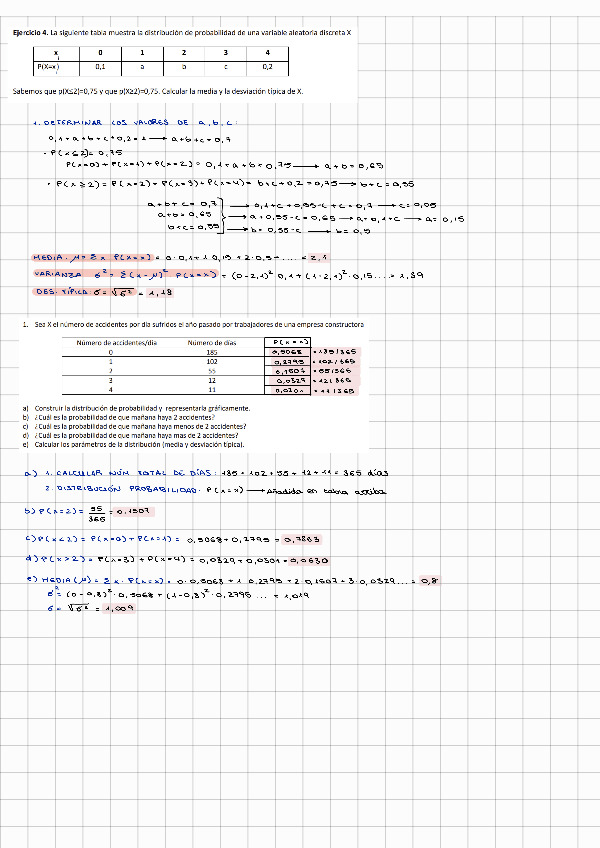Select question b) about "haya 2 accidentes"
Image resolution: width=600 pixels, height=848 pixels.
click(124, 418)
